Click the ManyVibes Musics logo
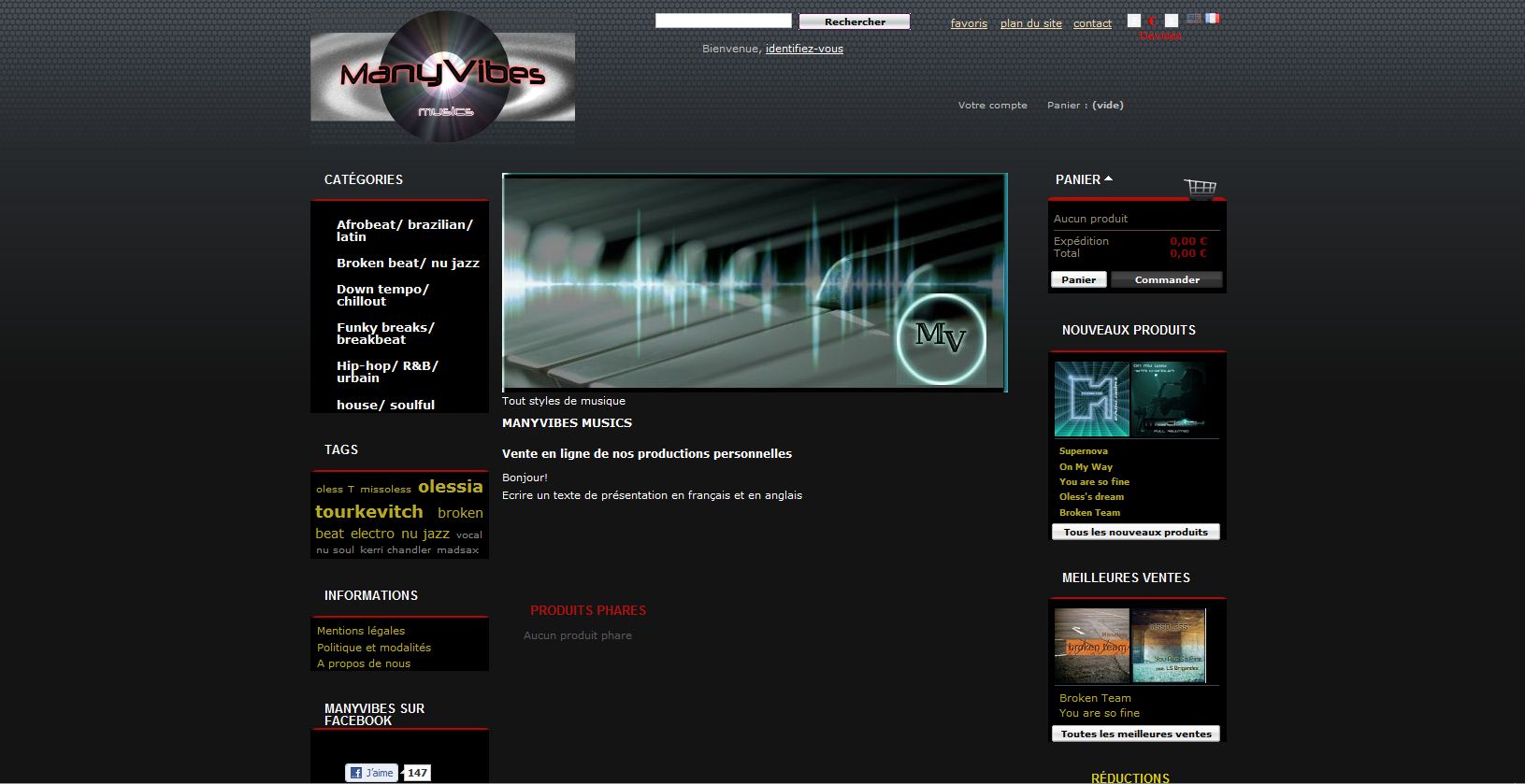This screenshot has height=784, width=1525. (442, 78)
